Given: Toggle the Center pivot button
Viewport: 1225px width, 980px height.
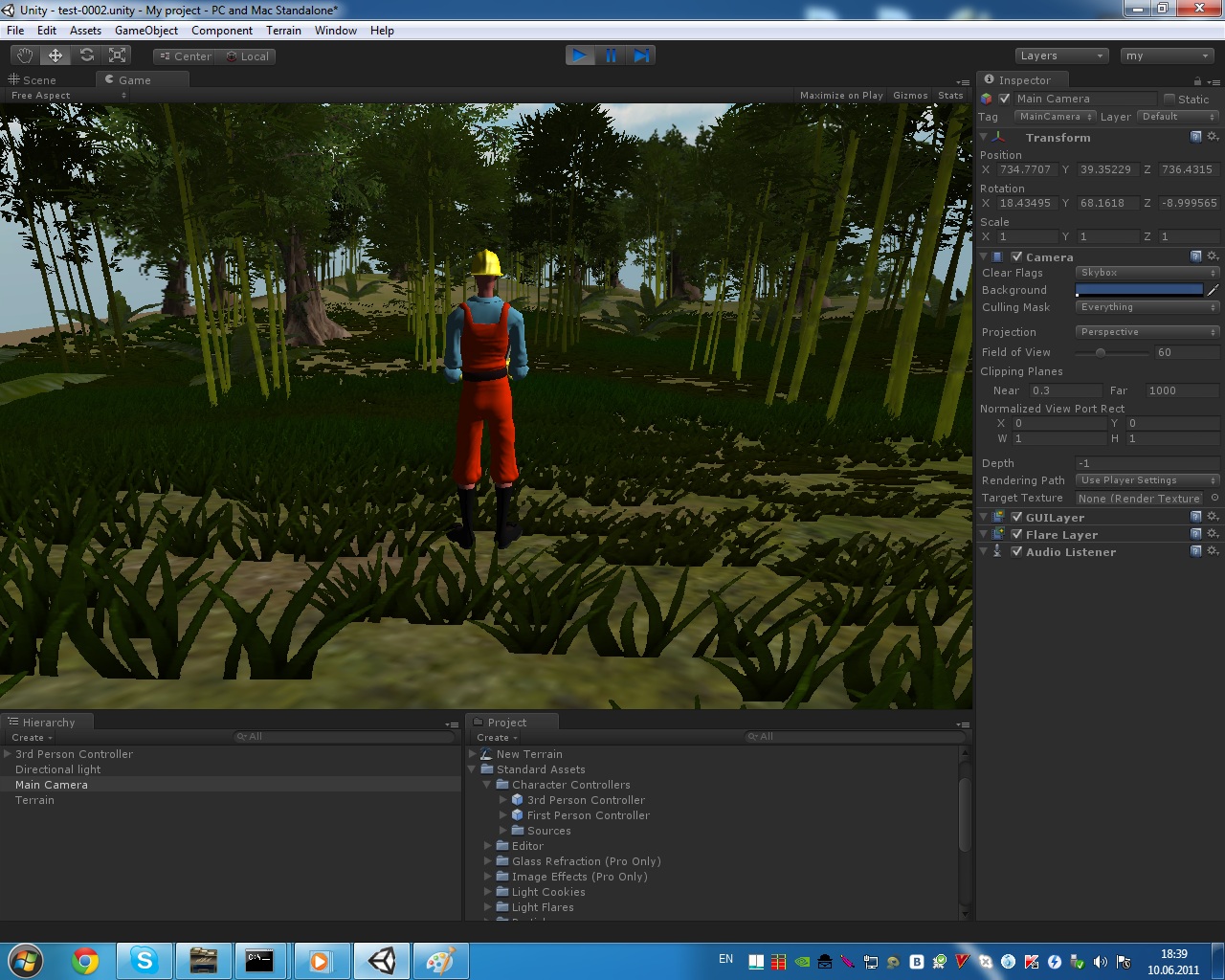Looking at the screenshot, I should click(186, 56).
